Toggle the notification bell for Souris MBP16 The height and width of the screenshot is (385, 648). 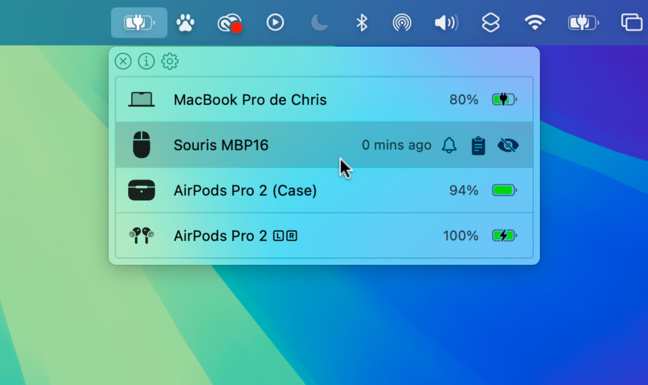(449, 145)
